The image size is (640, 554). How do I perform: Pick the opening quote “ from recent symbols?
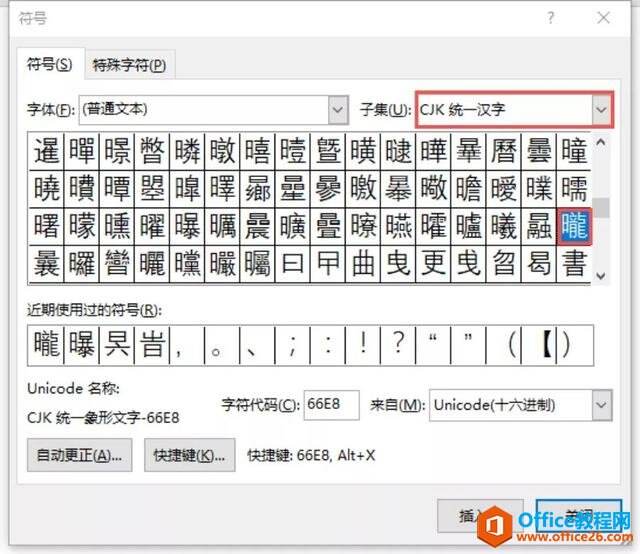pos(433,345)
